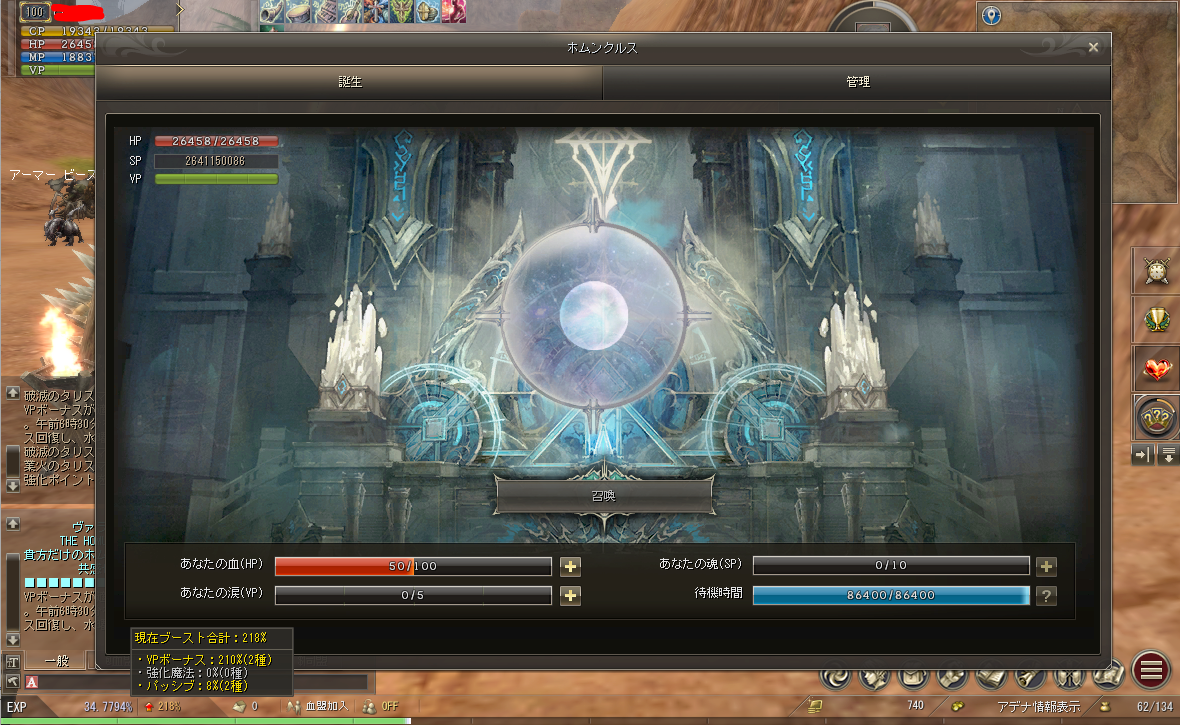Click the あなたの血(HP) 50/100 progress bar
Screen dimensions: 1180x725
pos(413,566)
